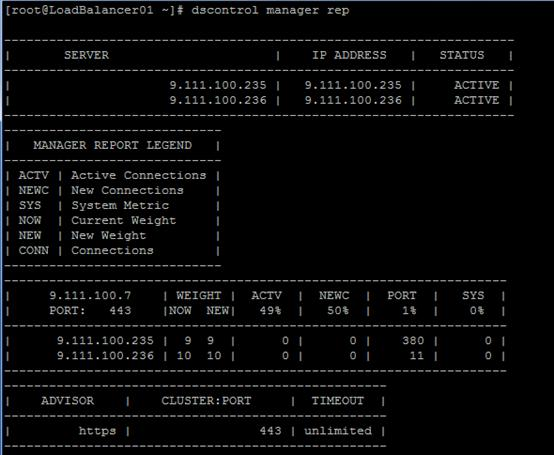Select server name 9.111.100.236 in top table

tap(218, 100)
